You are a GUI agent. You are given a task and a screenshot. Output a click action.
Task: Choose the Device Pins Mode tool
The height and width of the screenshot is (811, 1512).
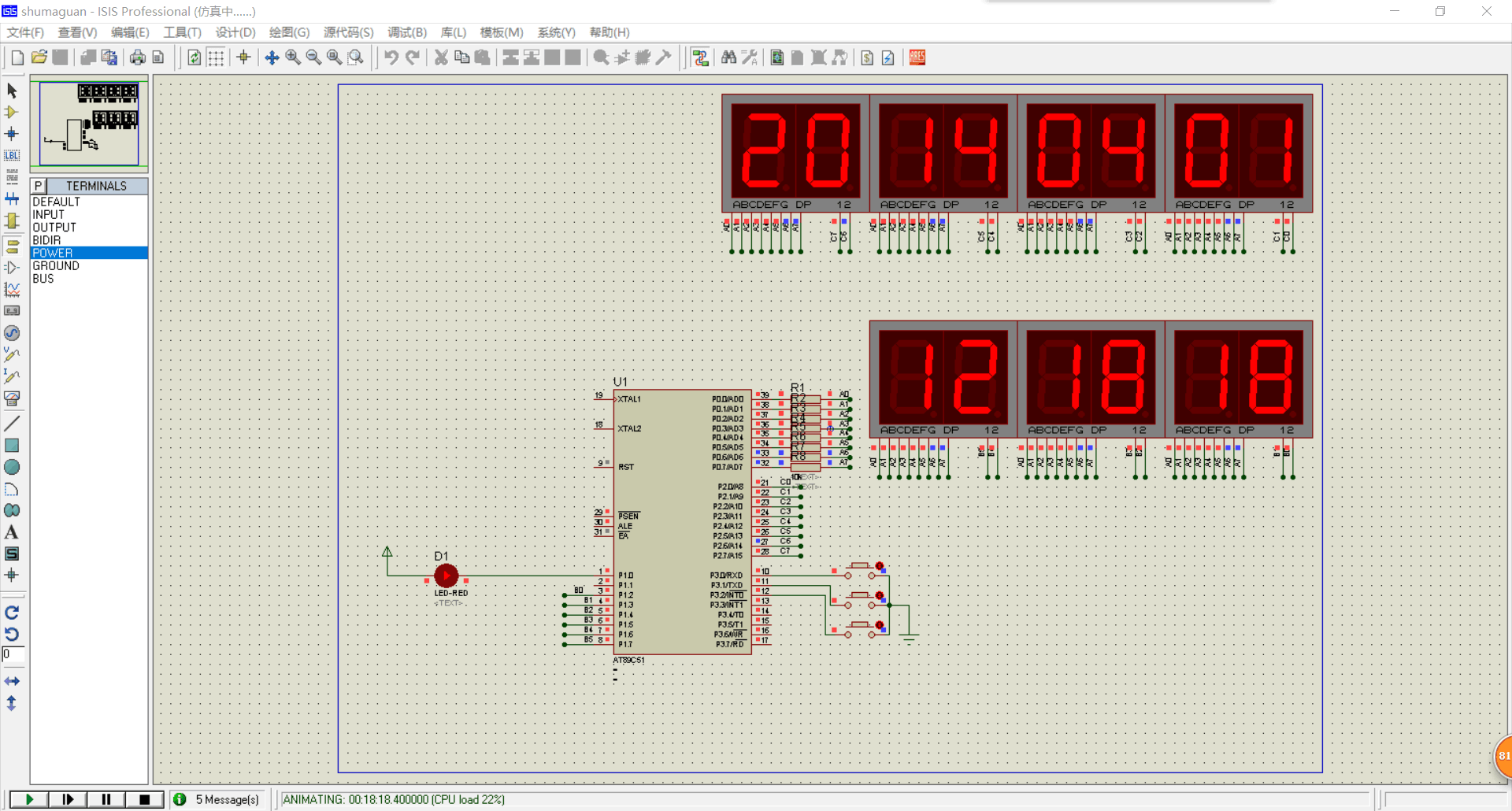point(12,268)
